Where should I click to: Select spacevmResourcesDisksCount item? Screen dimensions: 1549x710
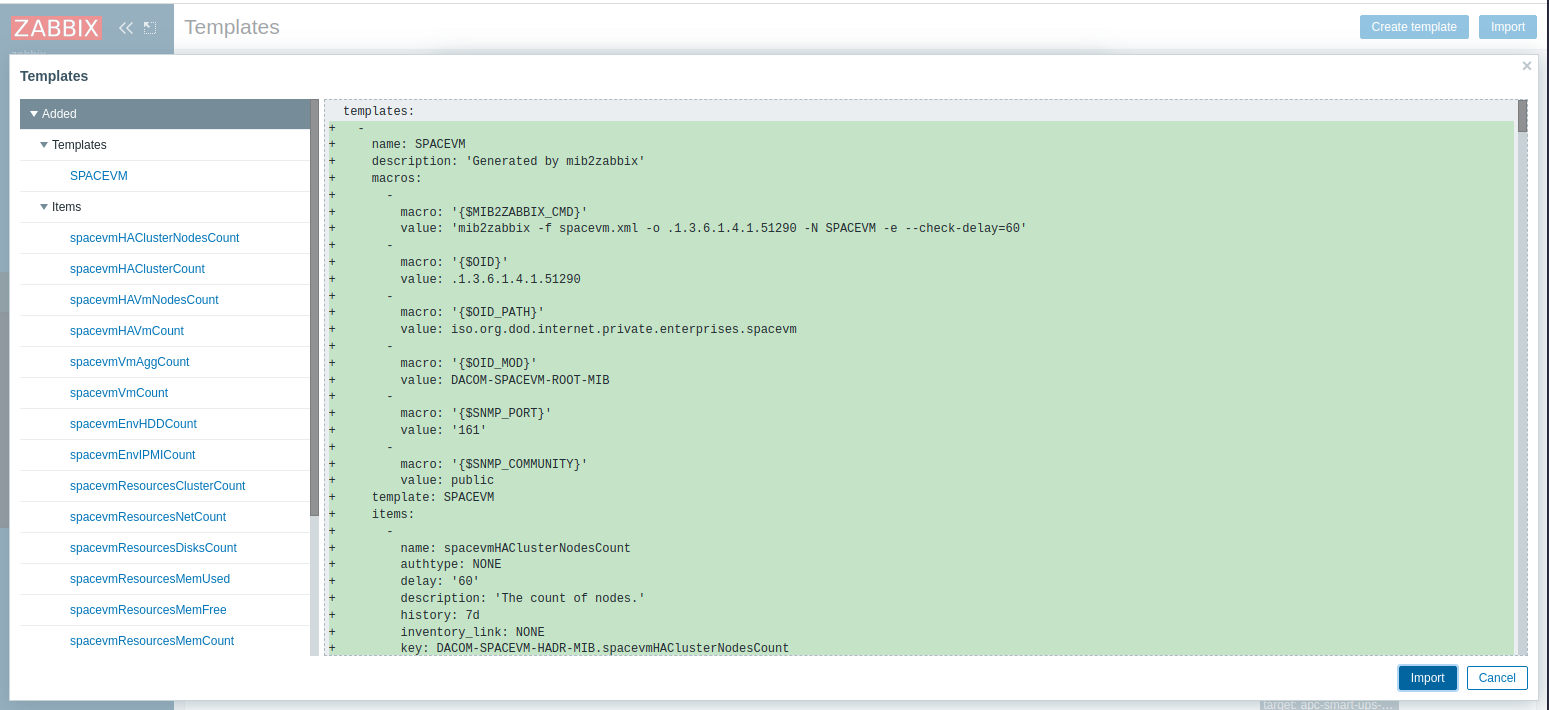tap(153, 548)
